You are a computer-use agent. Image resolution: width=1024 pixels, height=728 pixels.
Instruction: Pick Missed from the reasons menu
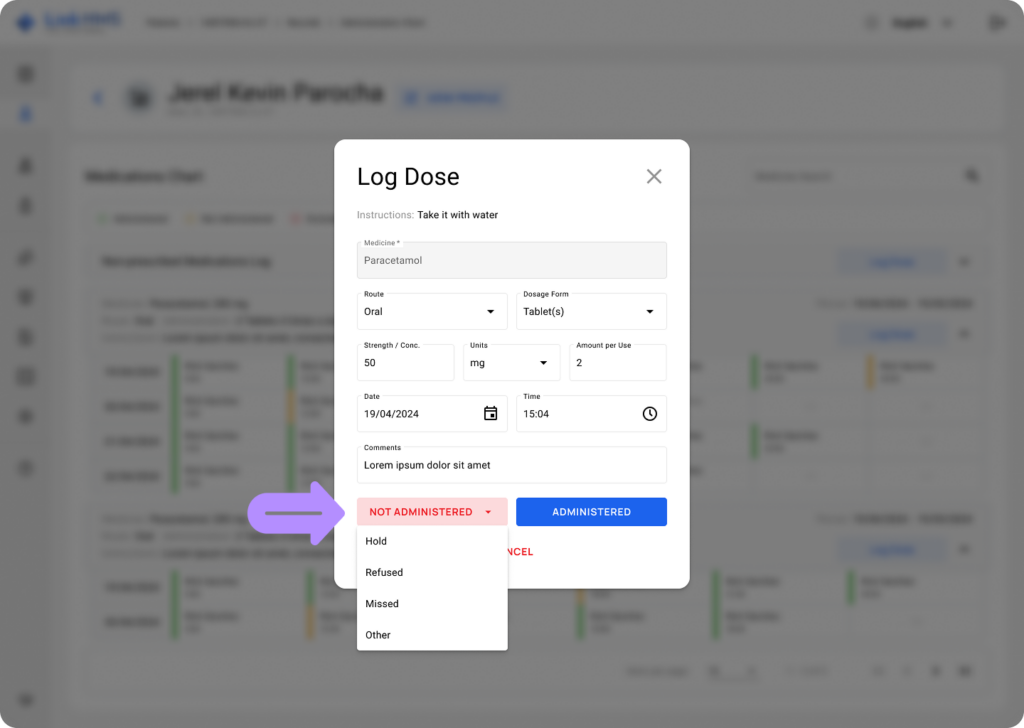click(382, 604)
